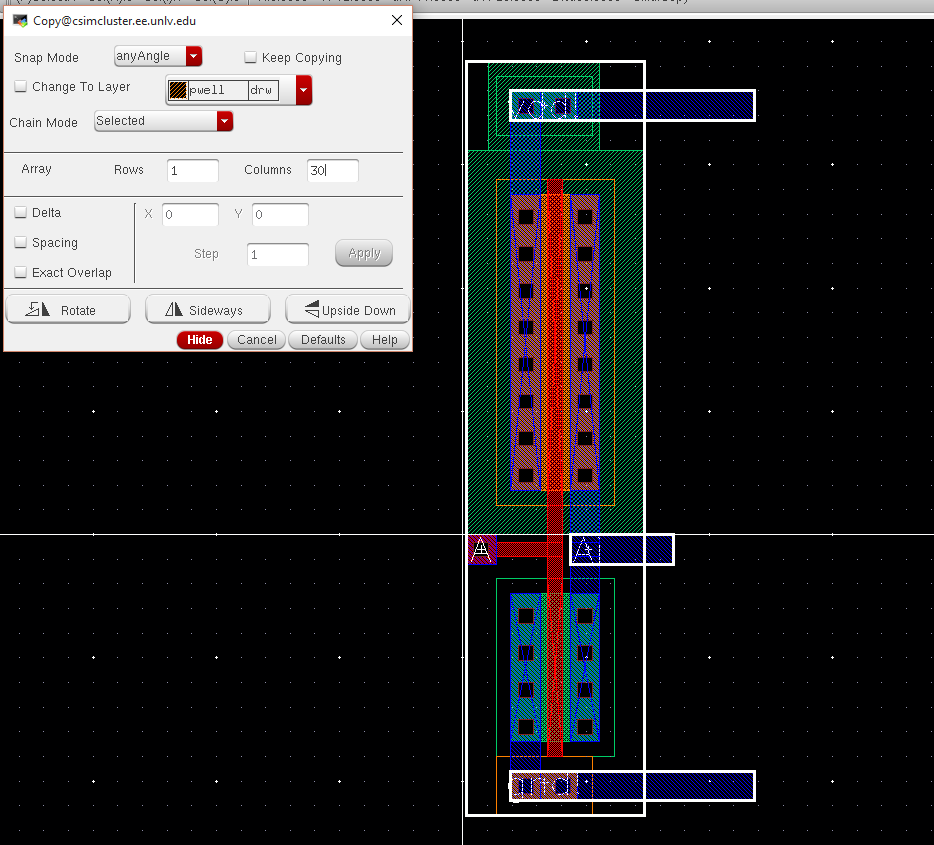Select the white-outlined A pin label
Screen dimensions: 934x845
pyautogui.click(x=584, y=549)
